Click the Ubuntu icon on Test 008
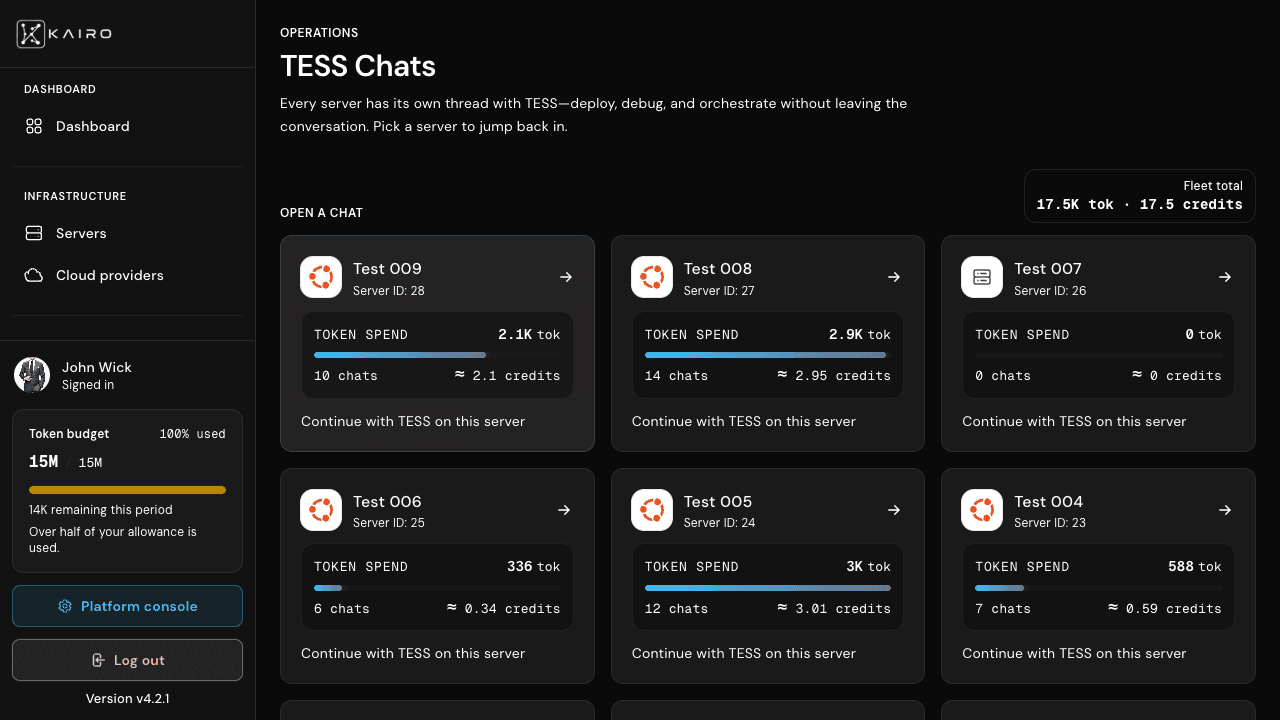This screenshot has width=1280, height=720. pos(652,277)
